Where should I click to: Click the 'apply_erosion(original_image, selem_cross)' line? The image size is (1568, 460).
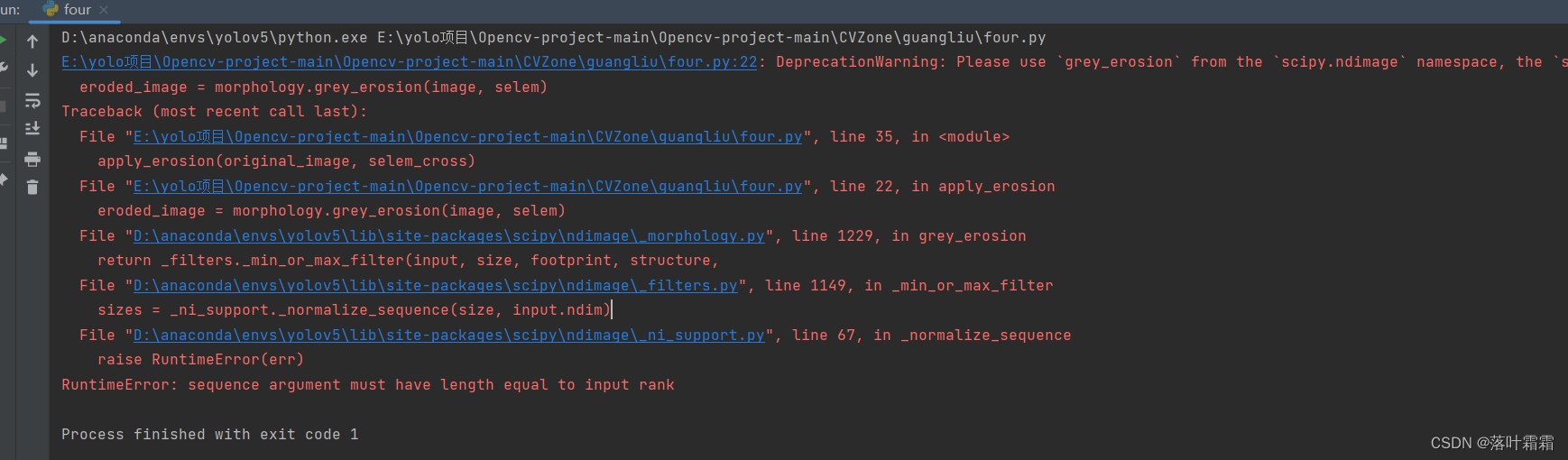click(x=287, y=161)
